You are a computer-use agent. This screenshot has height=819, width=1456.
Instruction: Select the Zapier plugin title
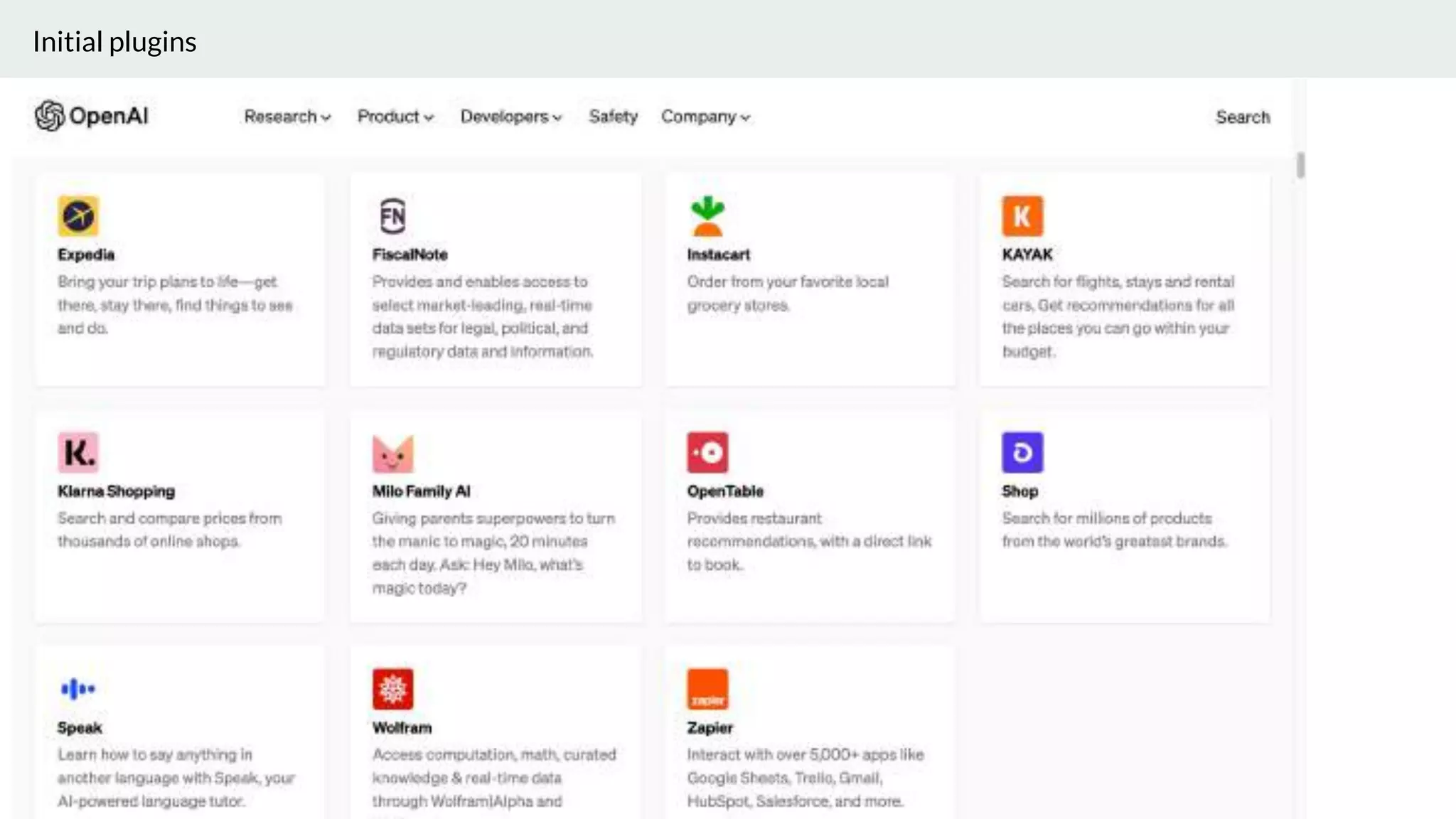710,728
